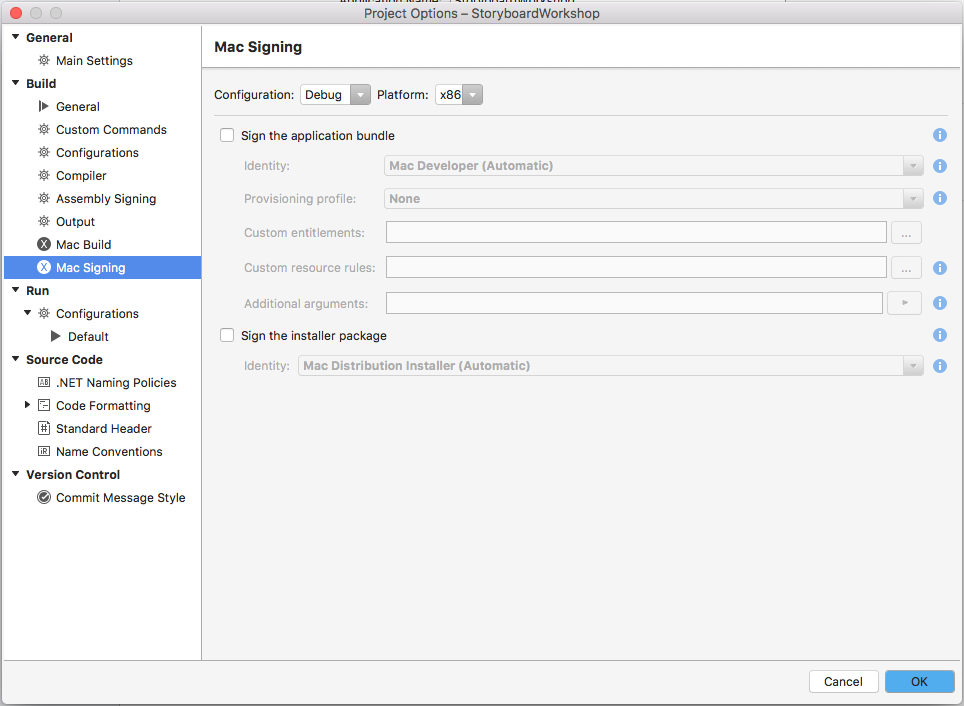Viewport: 964px width, 706px height.
Task: Open the Main Settings page
Action: (x=94, y=61)
